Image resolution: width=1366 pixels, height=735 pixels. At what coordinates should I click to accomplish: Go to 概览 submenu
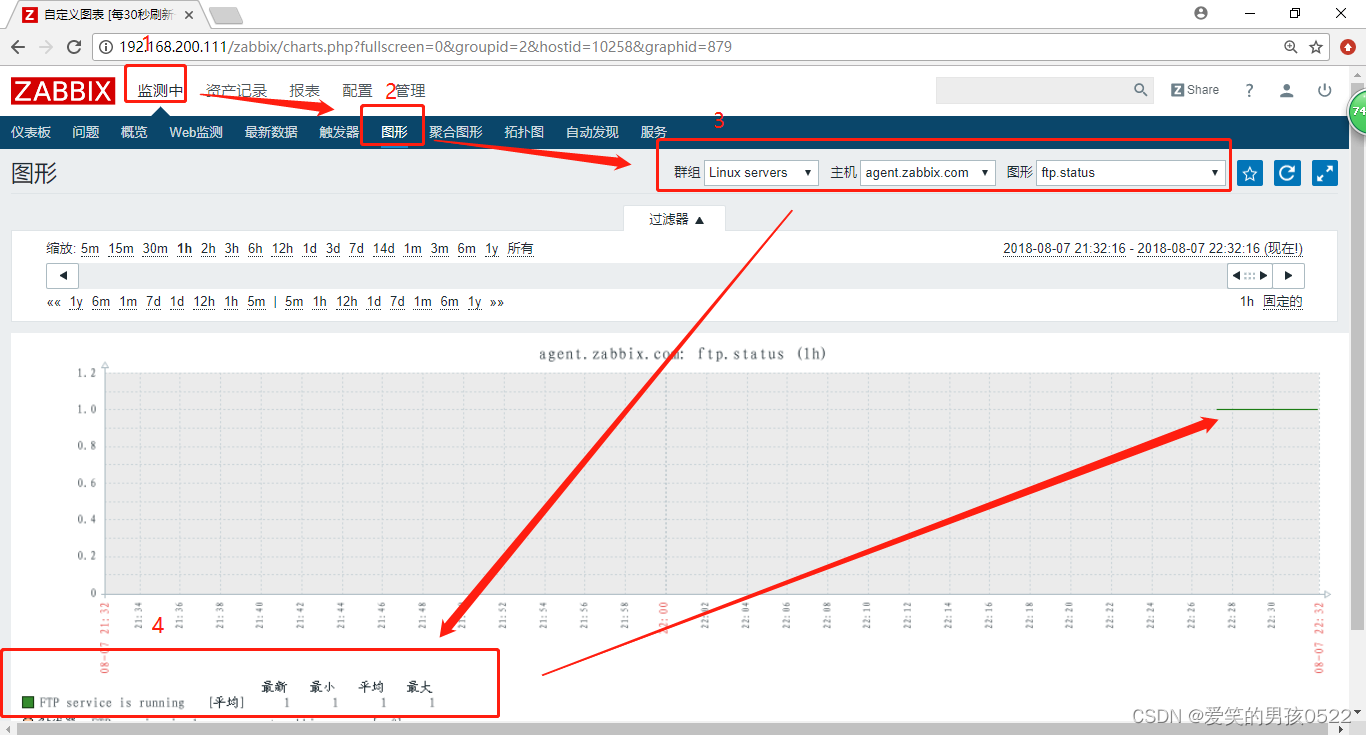[x=134, y=132]
